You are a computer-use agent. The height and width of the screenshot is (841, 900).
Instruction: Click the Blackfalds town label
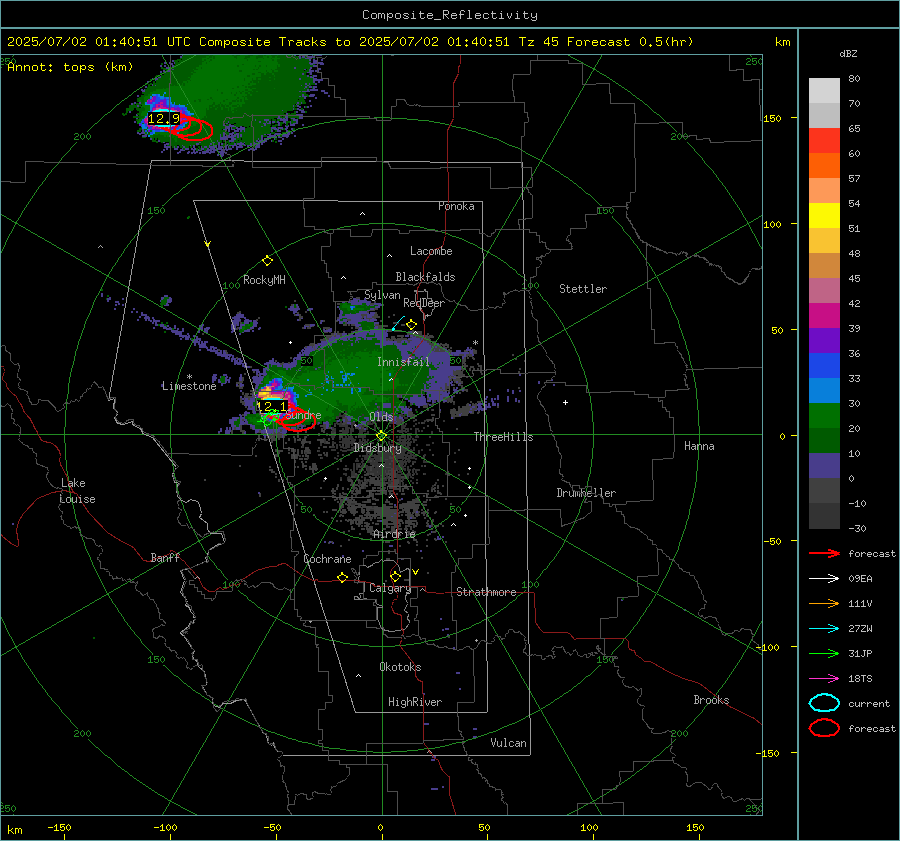pos(425,277)
